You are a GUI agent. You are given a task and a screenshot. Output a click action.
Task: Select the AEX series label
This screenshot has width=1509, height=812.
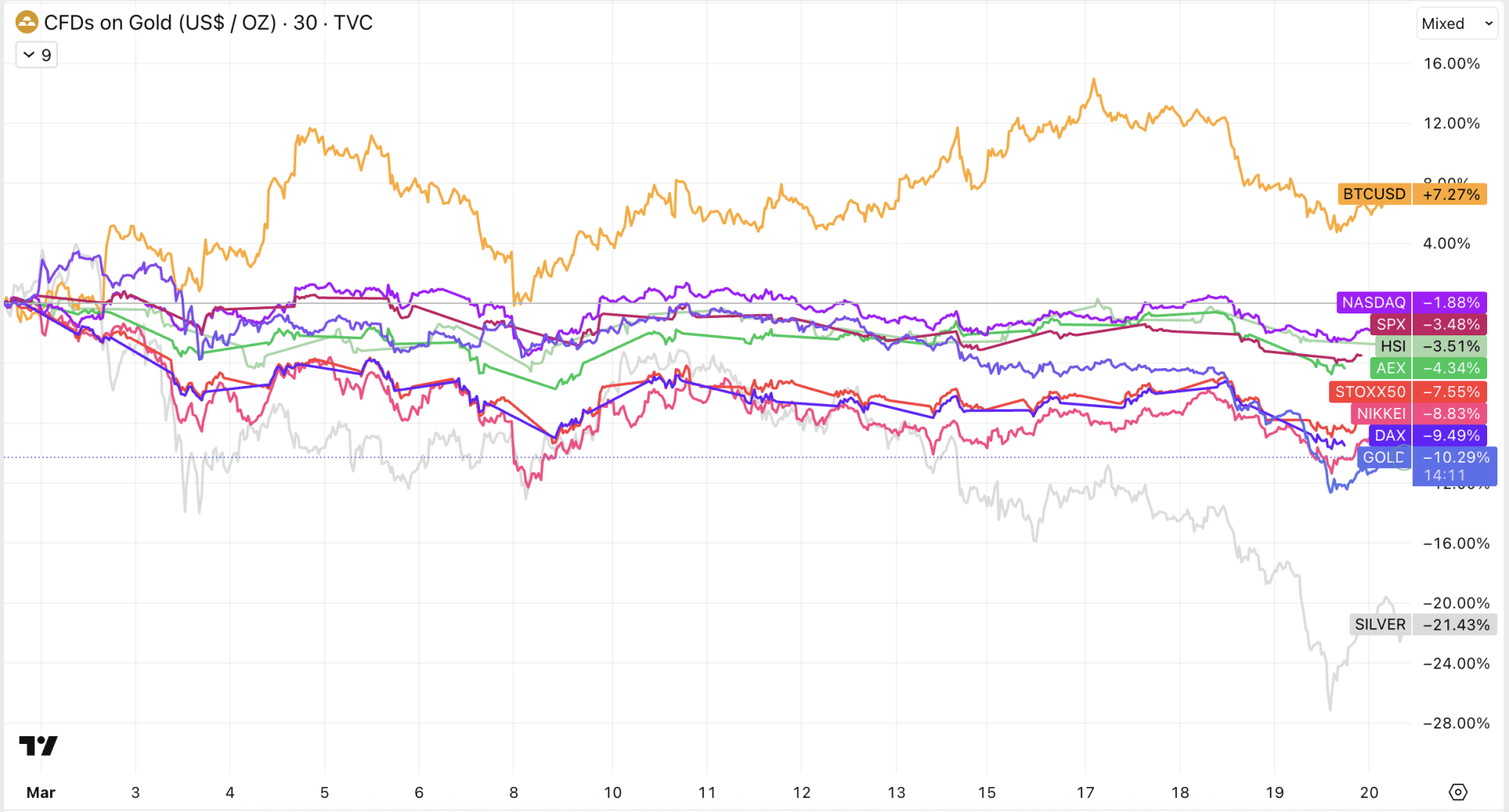[1391, 368]
